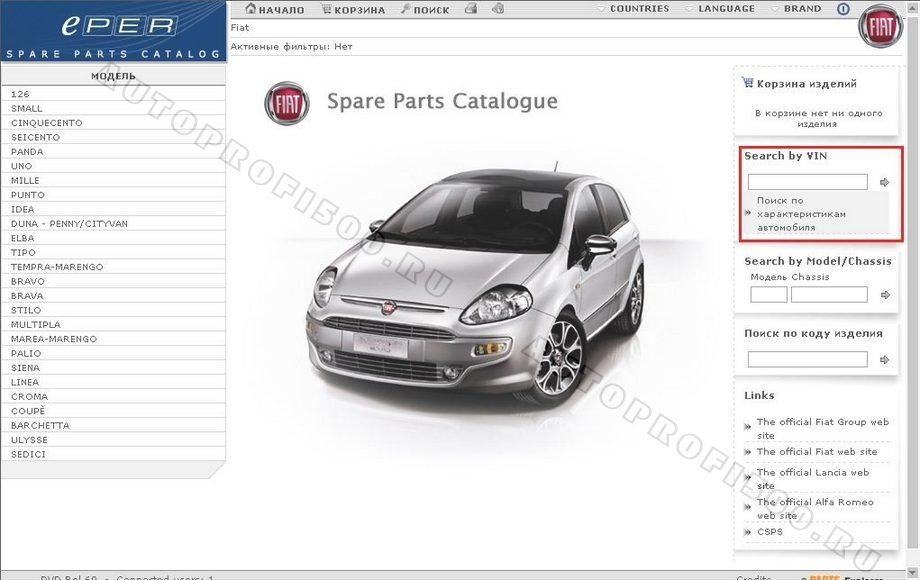Select model SEDICI
This screenshot has width=920, height=580.
click(113, 454)
